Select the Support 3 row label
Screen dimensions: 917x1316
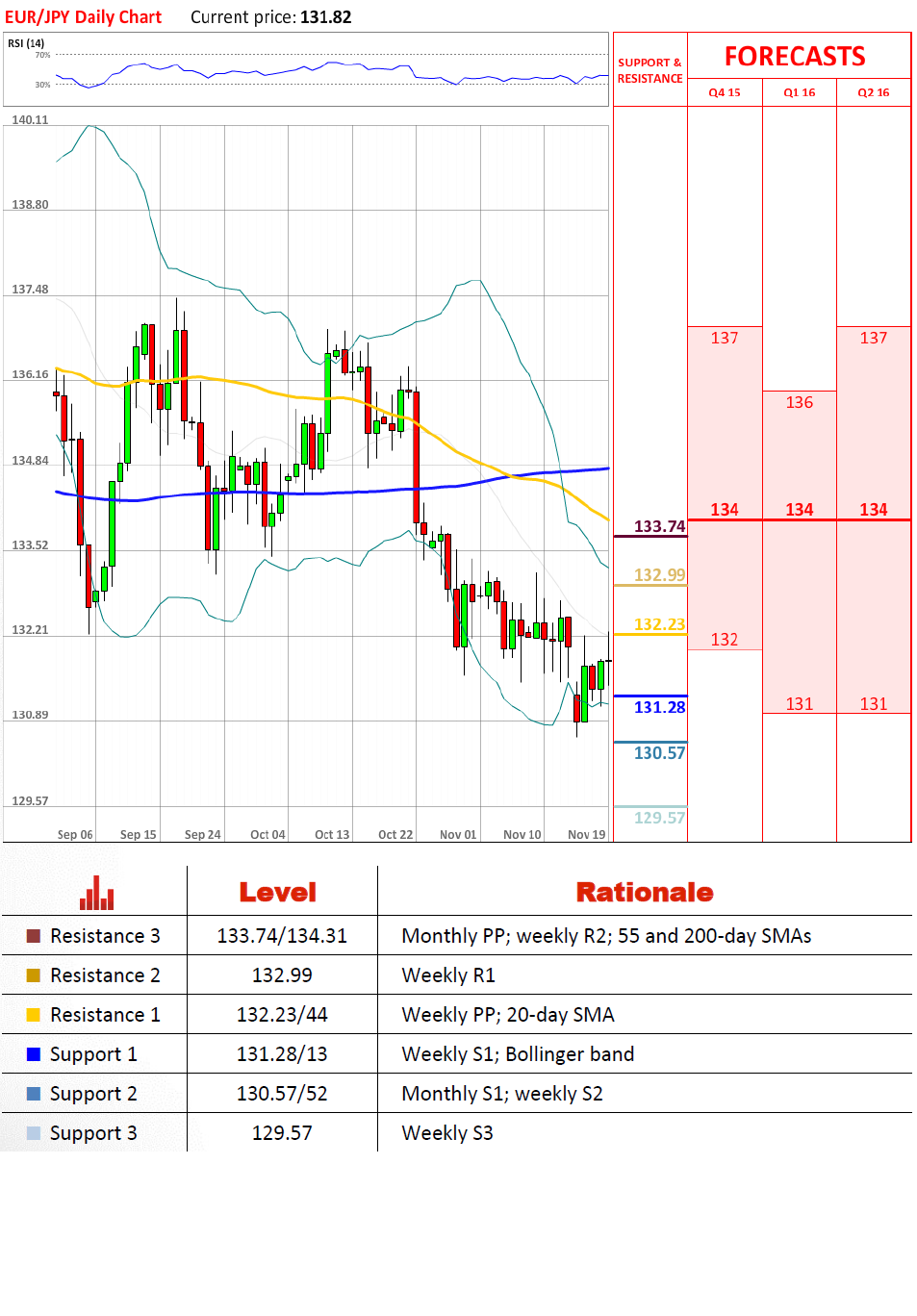[93, 1134]
